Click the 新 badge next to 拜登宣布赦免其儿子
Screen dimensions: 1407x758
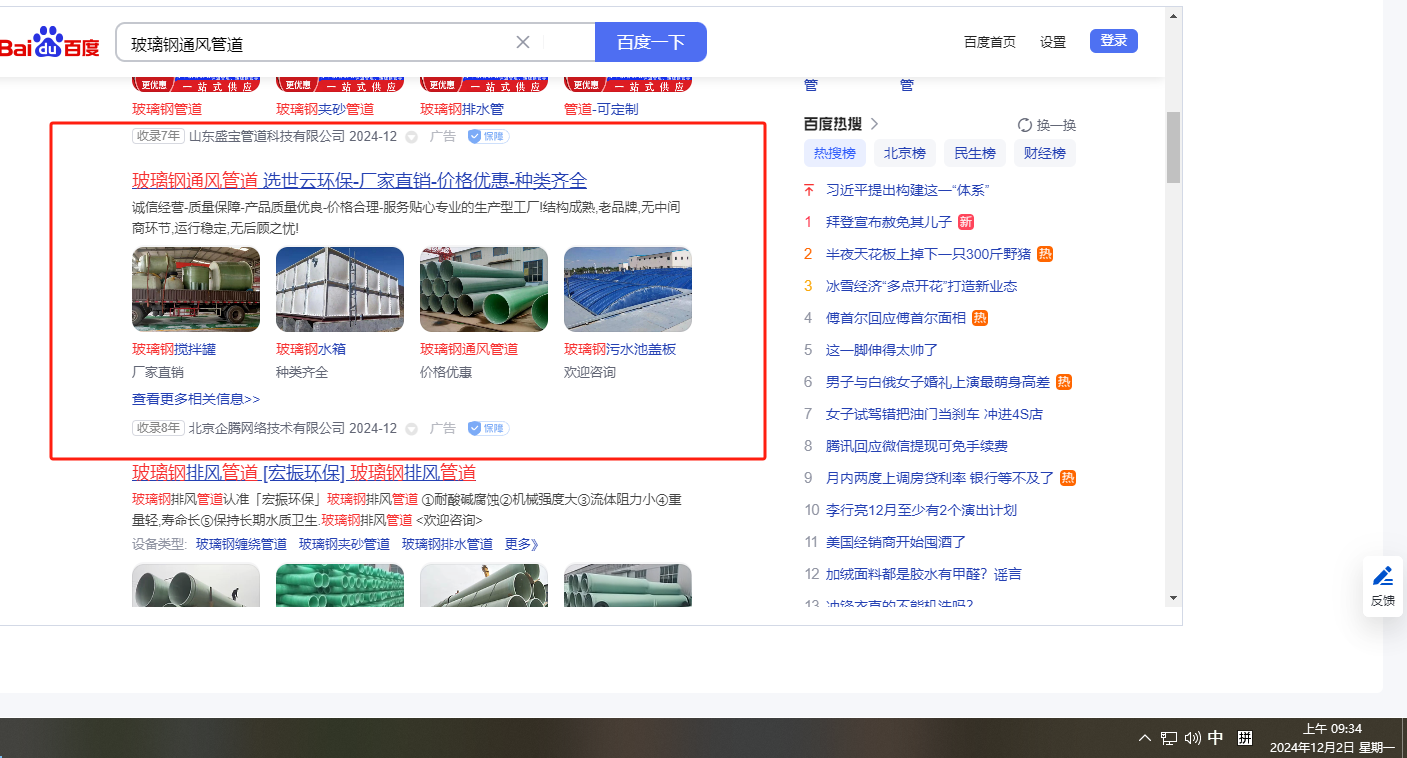(966, 222)
